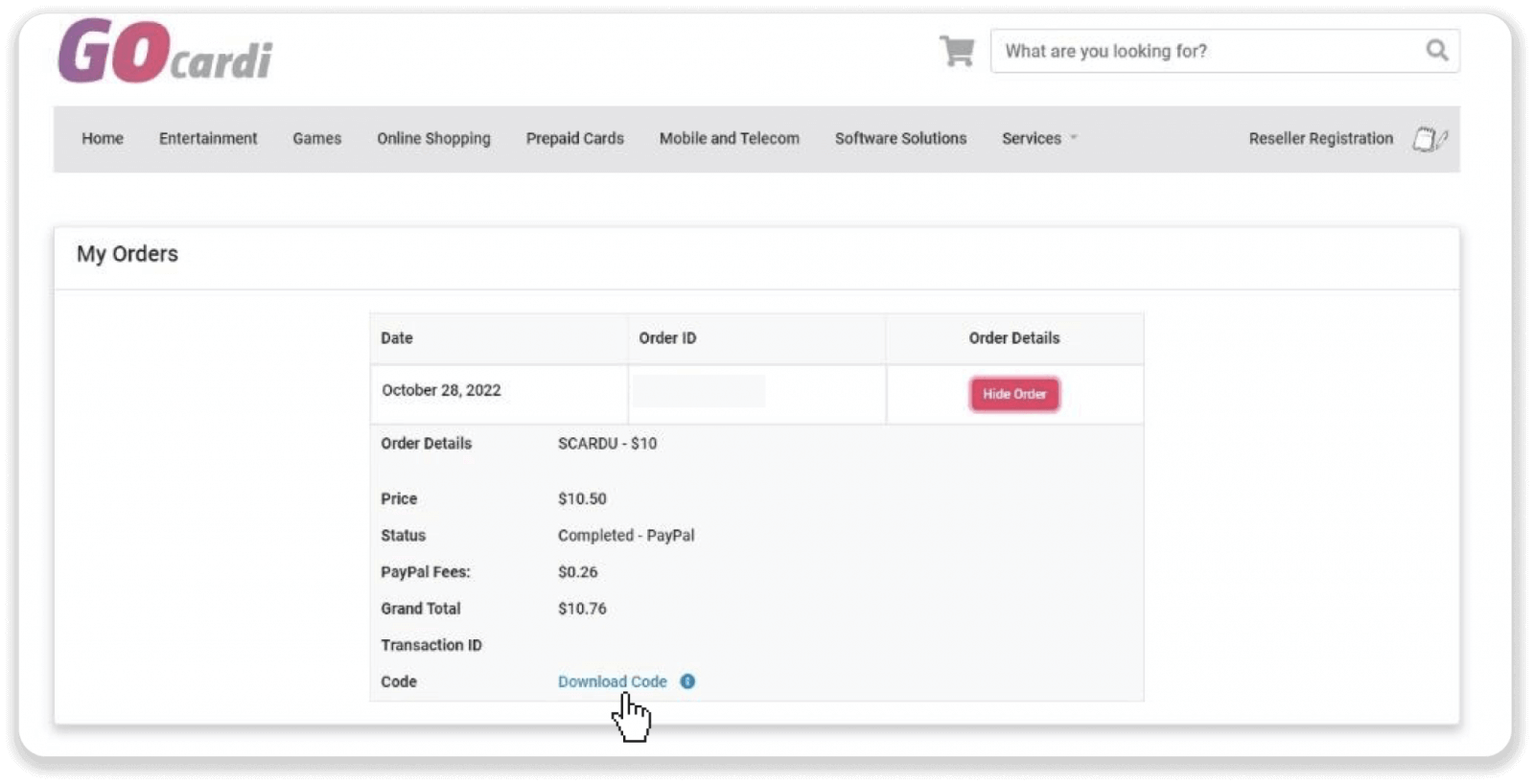The height and width of the screenshot is (784, 1534).
Task: Select the Games menu item
Action: pyautogui.click(x=316, y=138)
